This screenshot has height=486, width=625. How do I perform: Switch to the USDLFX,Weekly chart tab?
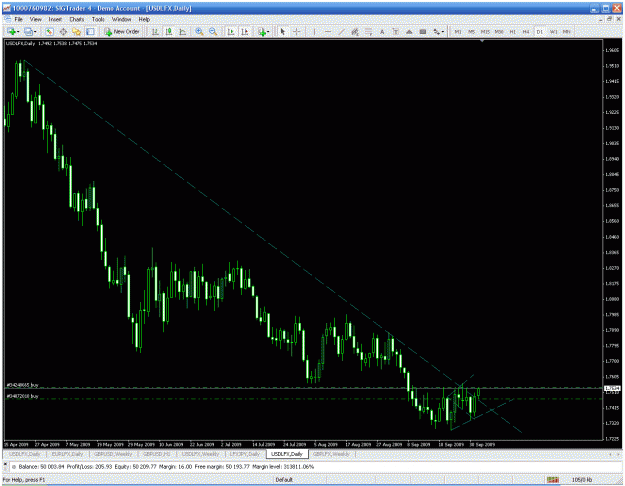coord(200,454)
